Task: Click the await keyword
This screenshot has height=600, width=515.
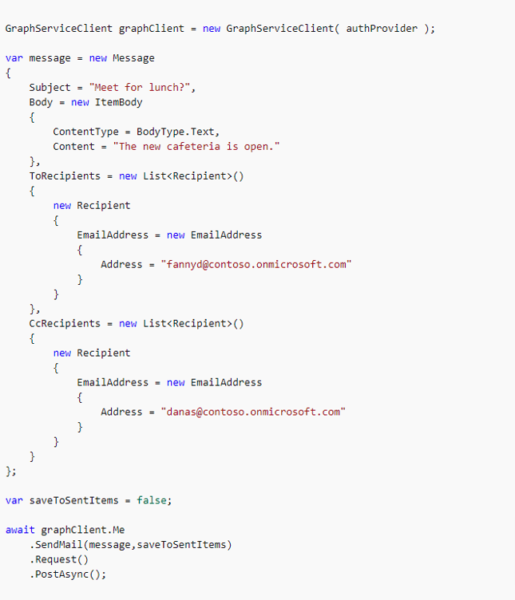Action: point(20,530)
